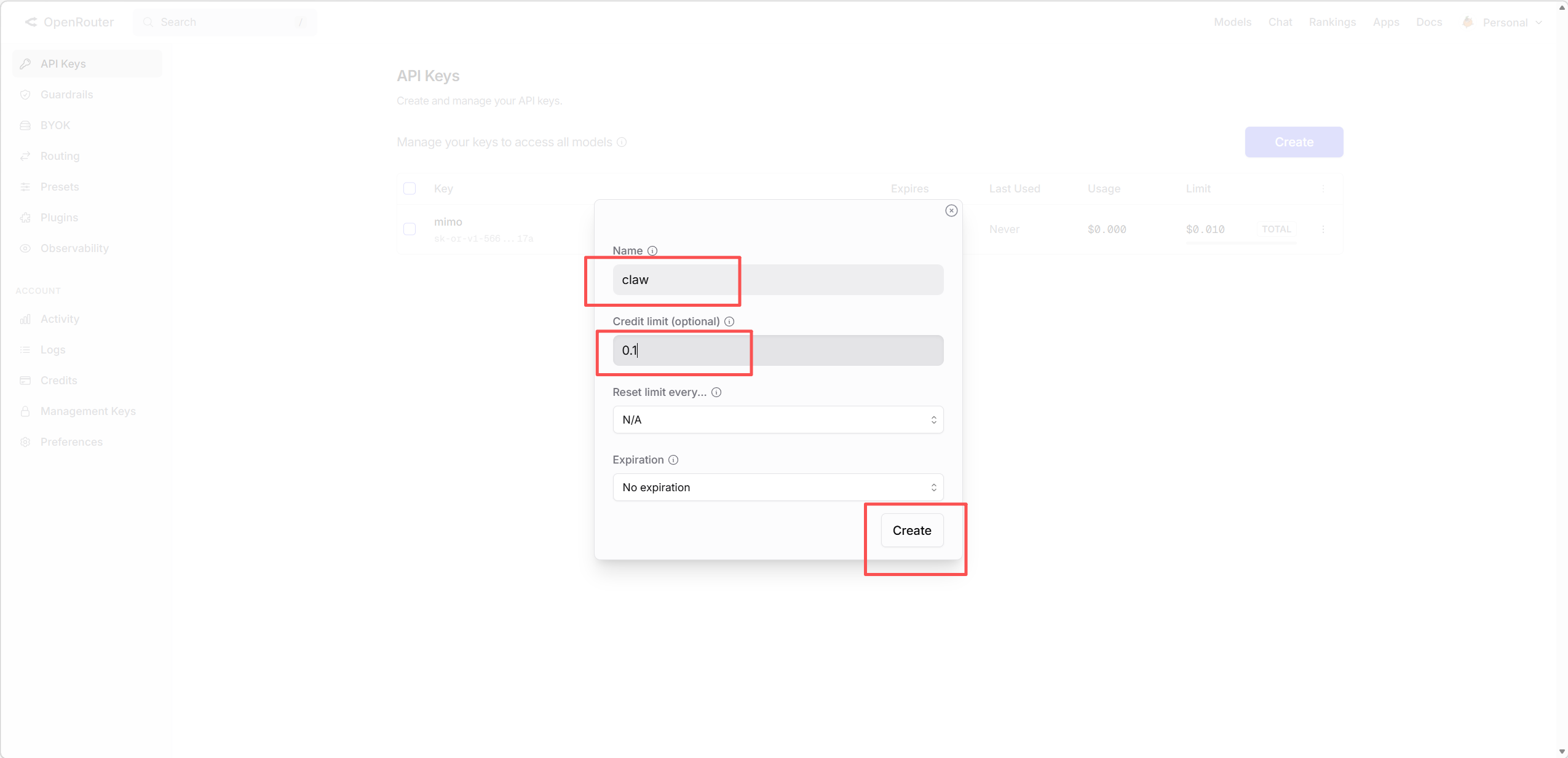Check the mimo key row checkbox
The width and height of the screenshot is (1568, 758).
tap(410, 229)
